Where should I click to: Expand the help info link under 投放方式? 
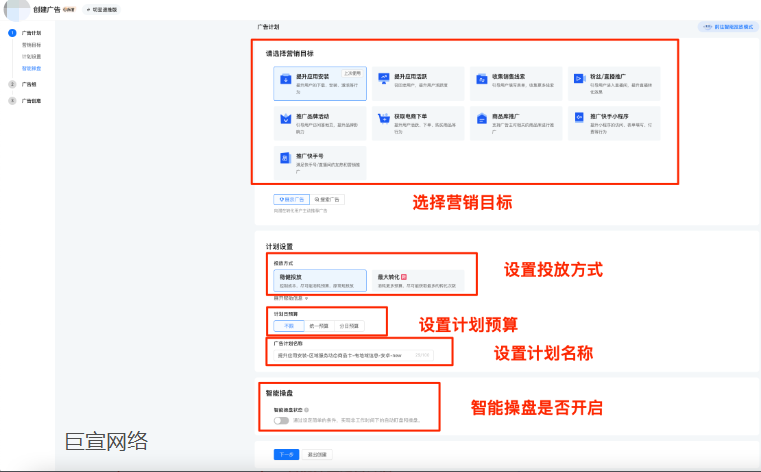coord(291,298)
